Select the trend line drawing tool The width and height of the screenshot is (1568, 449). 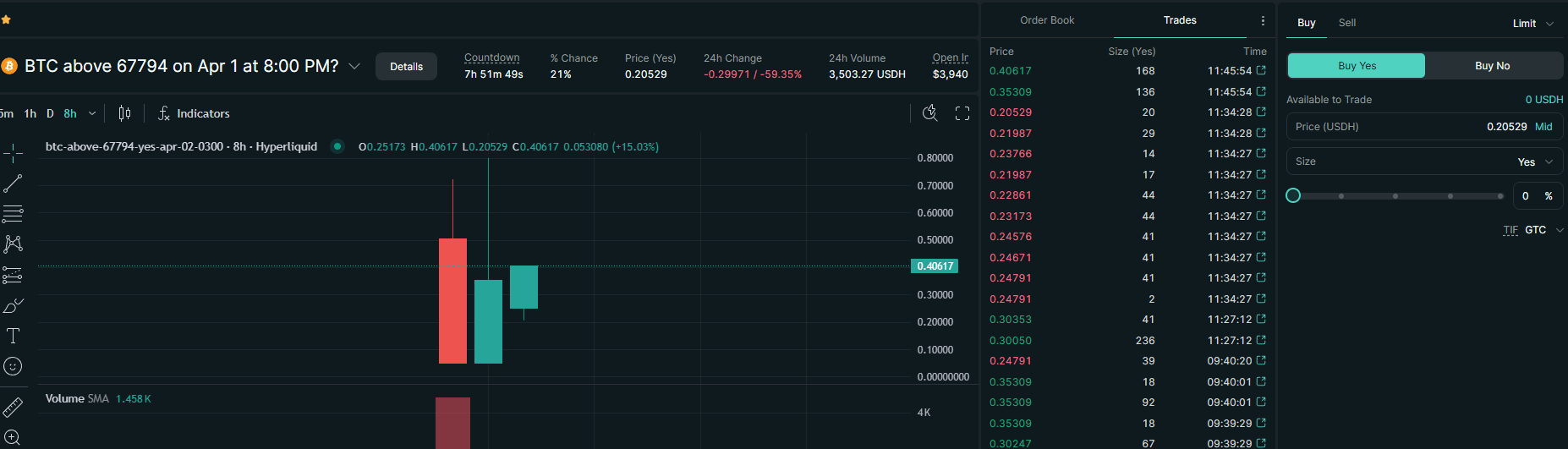tap(13, 183)
